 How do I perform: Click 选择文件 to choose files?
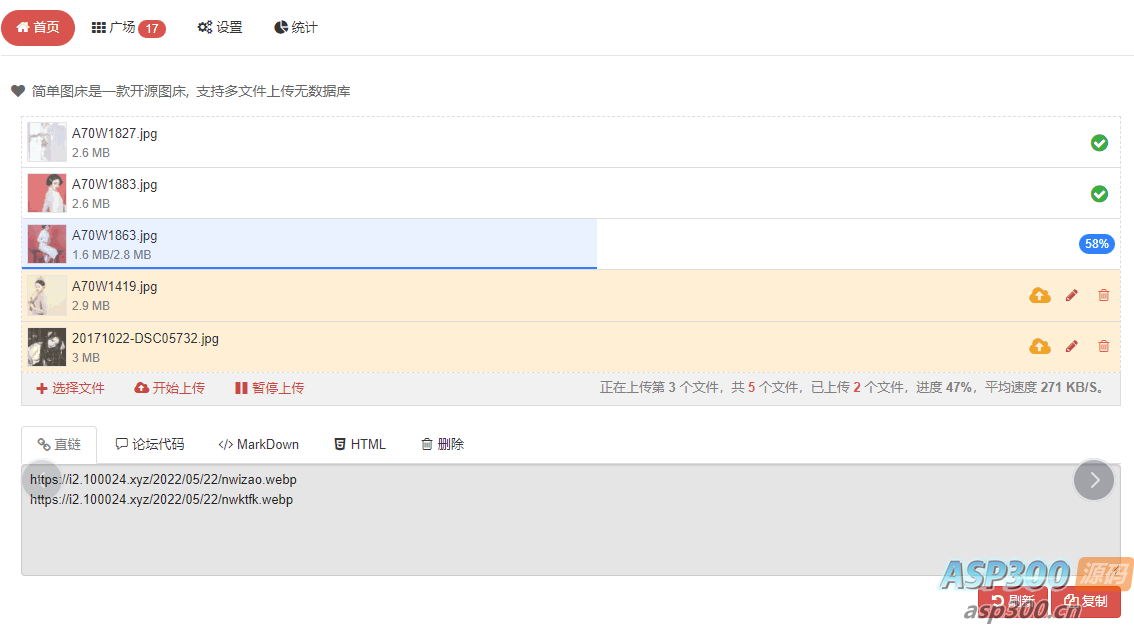[70, 388]
